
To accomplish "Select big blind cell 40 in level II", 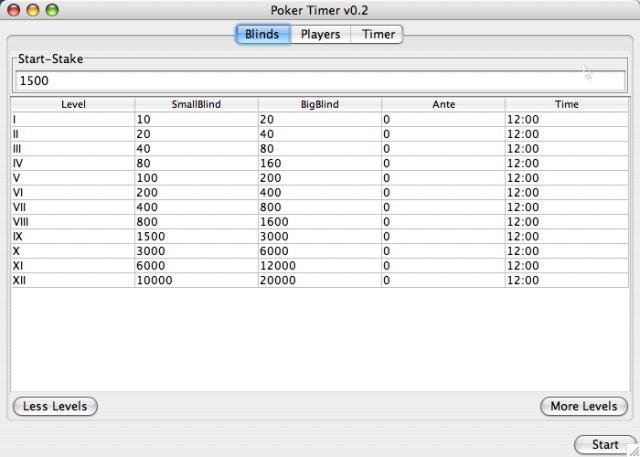I will tap(320, 134).
